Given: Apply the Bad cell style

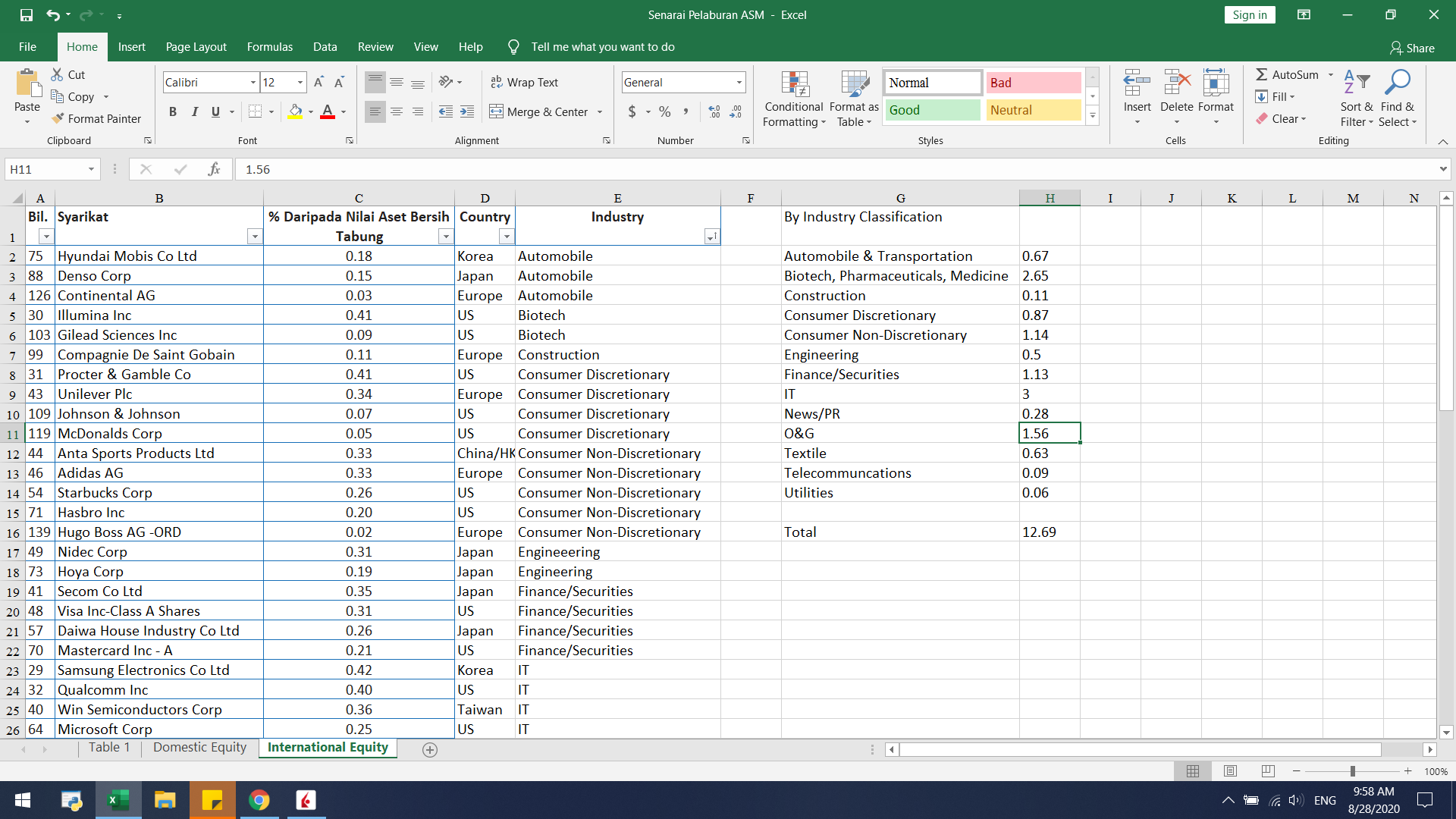Looking at the screenshot, I should click(1034, 83).
